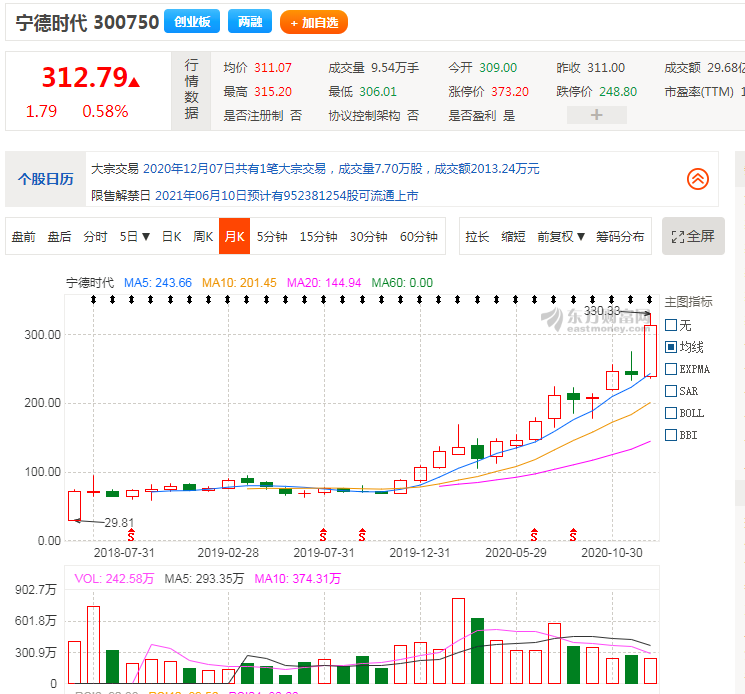
Task: Select the 月K chart tab
Action: tap(234, 236)
